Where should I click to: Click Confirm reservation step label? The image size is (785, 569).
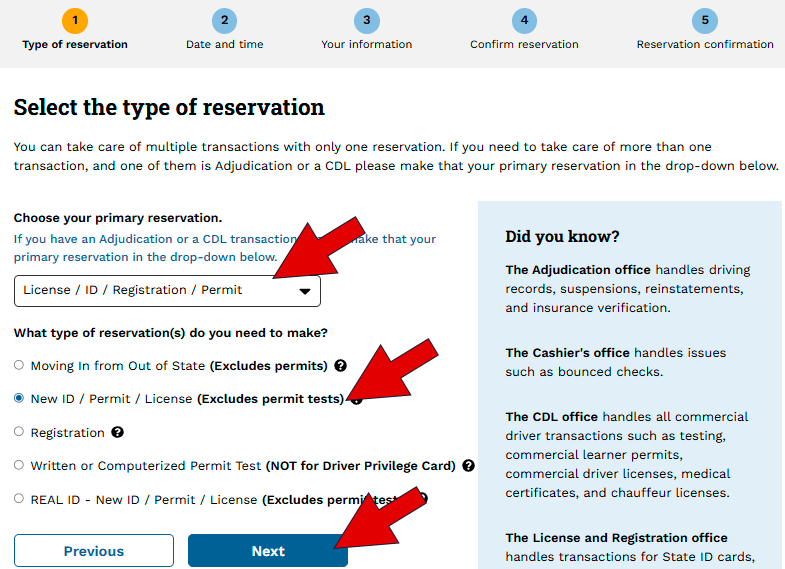524,45
